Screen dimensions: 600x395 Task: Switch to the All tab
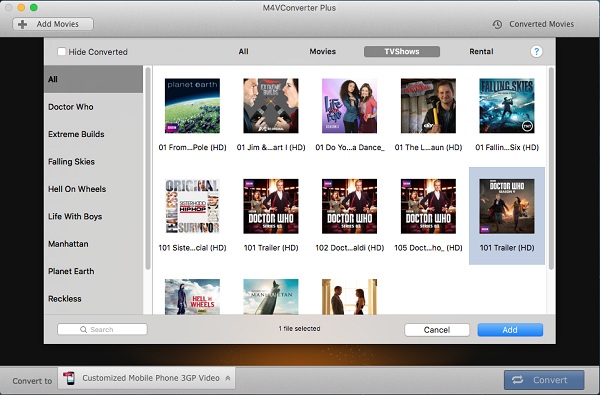tap(243, 51)
